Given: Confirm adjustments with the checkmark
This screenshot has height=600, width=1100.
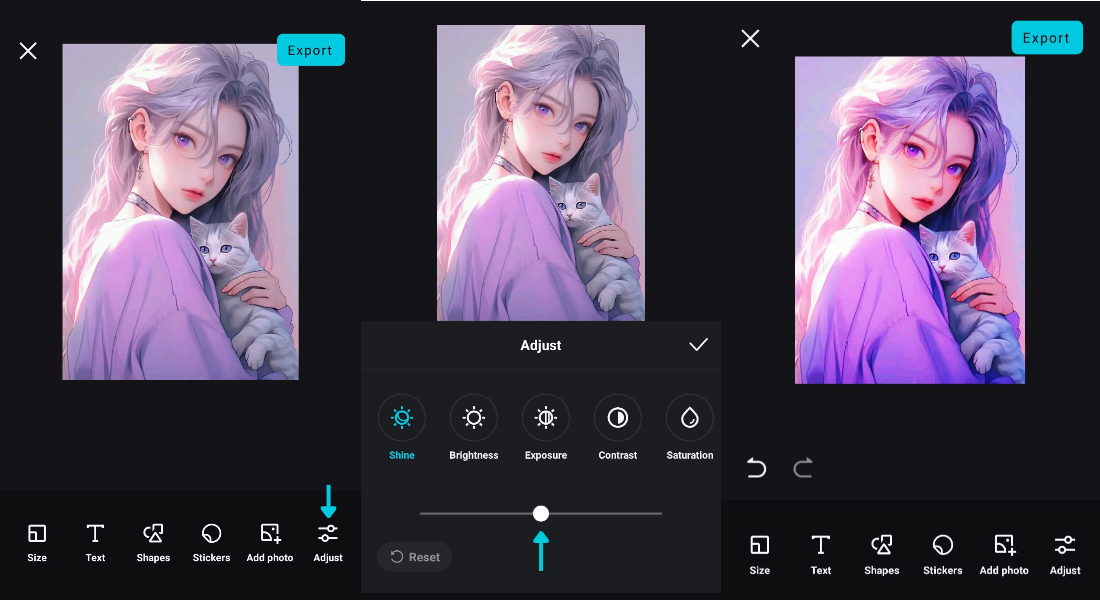Looking at the screenshot, I should (700, 345).
